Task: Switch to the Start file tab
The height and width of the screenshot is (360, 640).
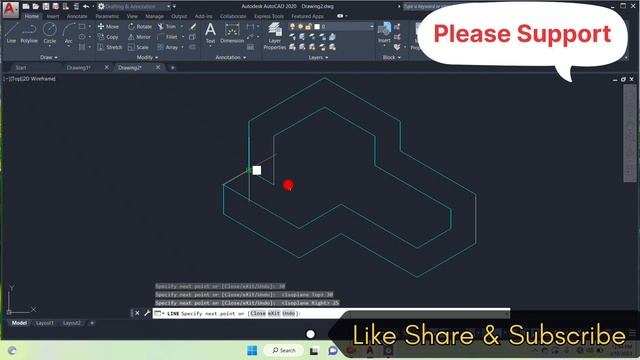Action: click(x=21, y=68)
